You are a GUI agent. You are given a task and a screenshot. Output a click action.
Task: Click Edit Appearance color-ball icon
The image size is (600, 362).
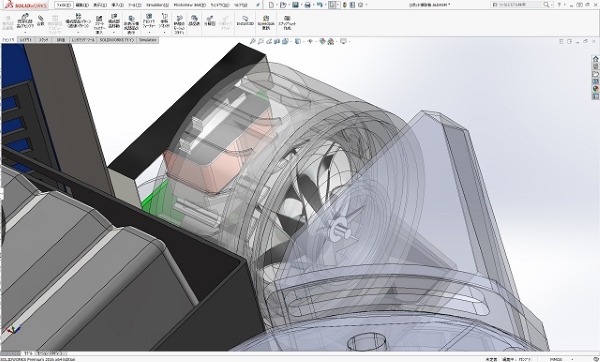click(x=322, y=41)
